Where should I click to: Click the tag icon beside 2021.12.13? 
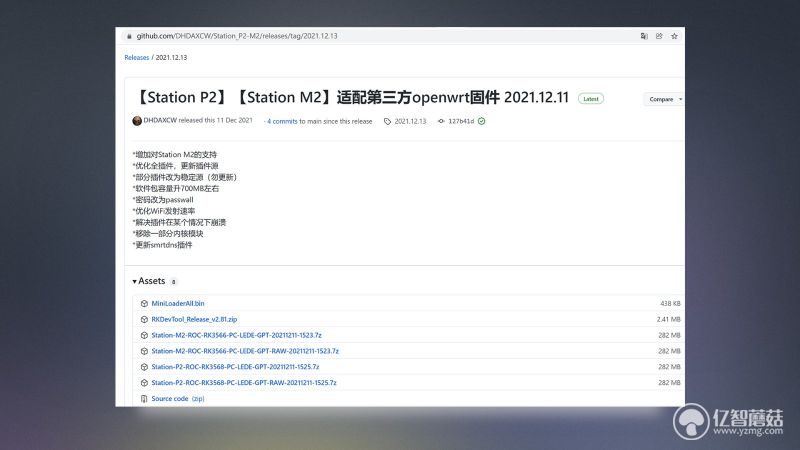pos(387,121)
